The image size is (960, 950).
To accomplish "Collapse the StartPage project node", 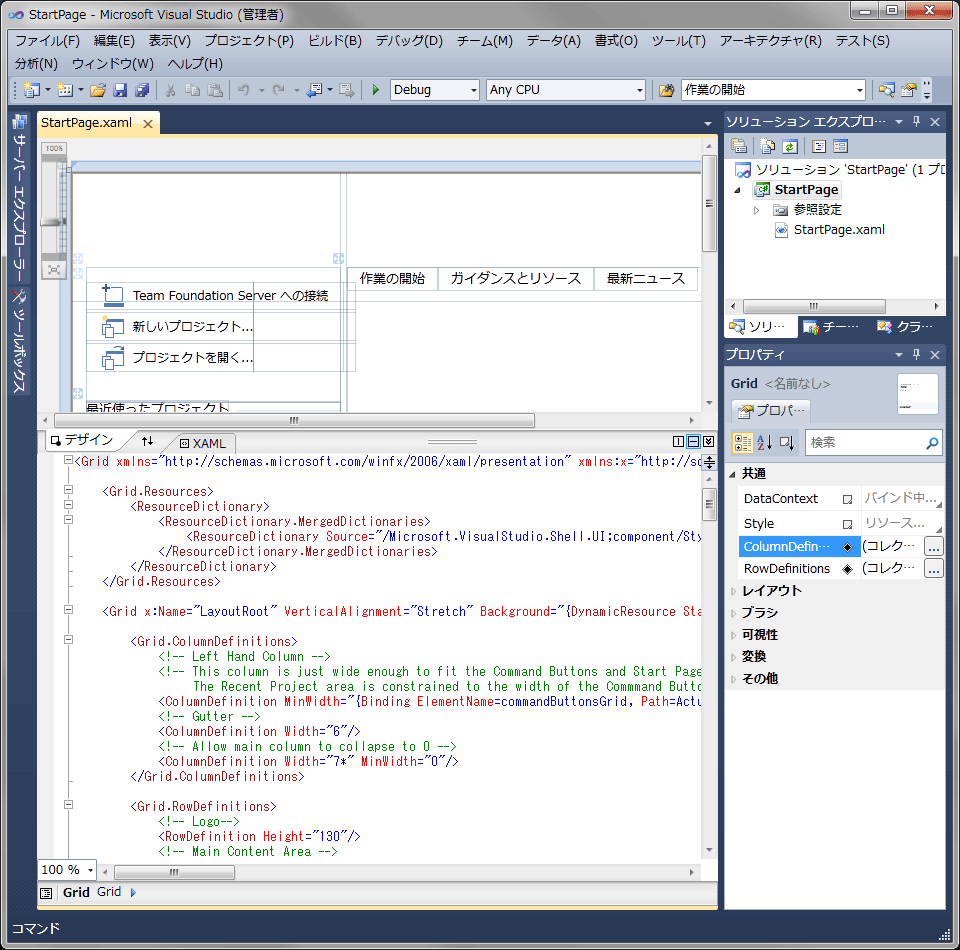I will coord(738,190).
